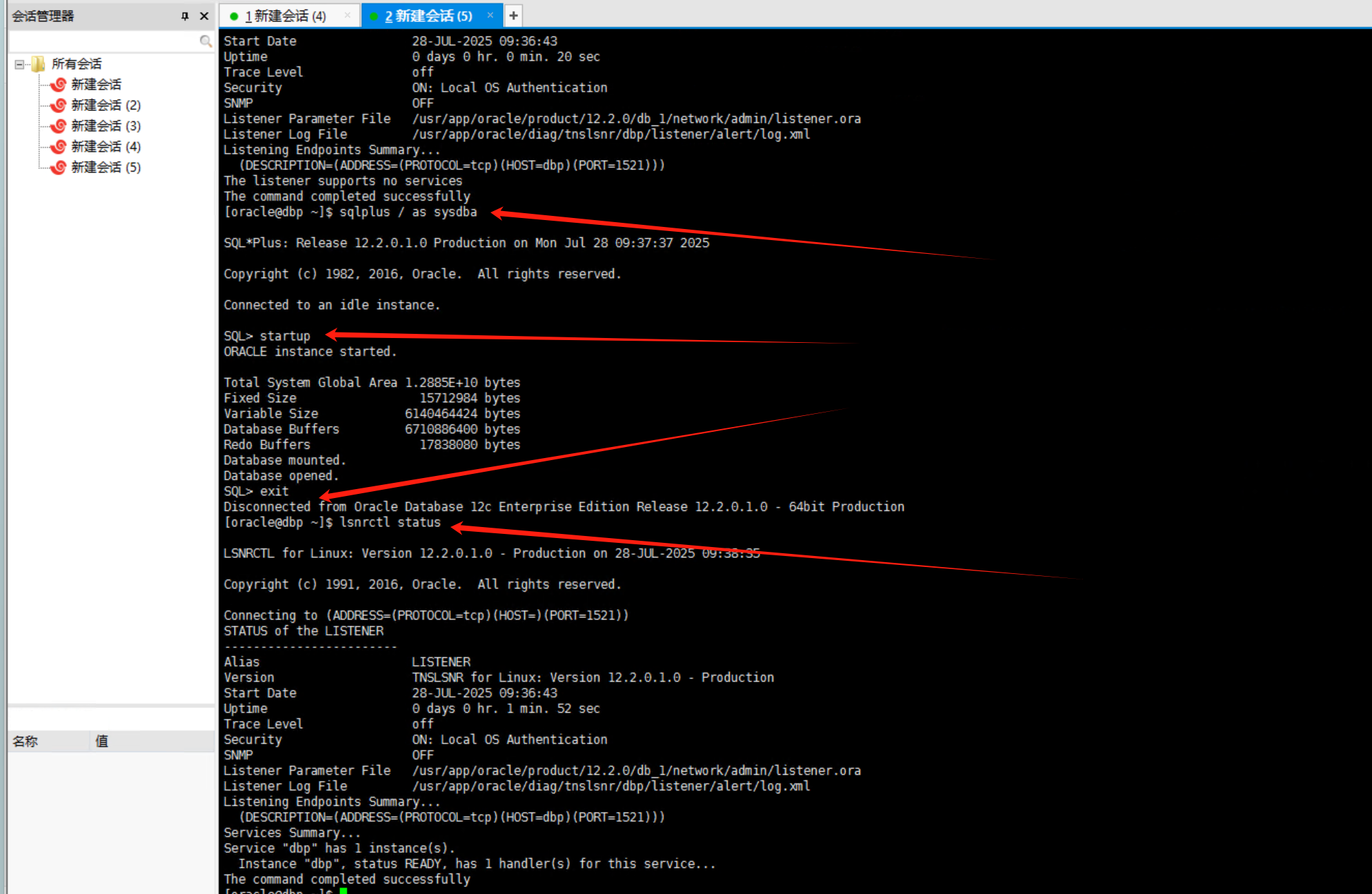Viewport: 1372px width, 894px height.
Task: Switch to tab 1 新建会话 (4)
Action: (286, 16)
